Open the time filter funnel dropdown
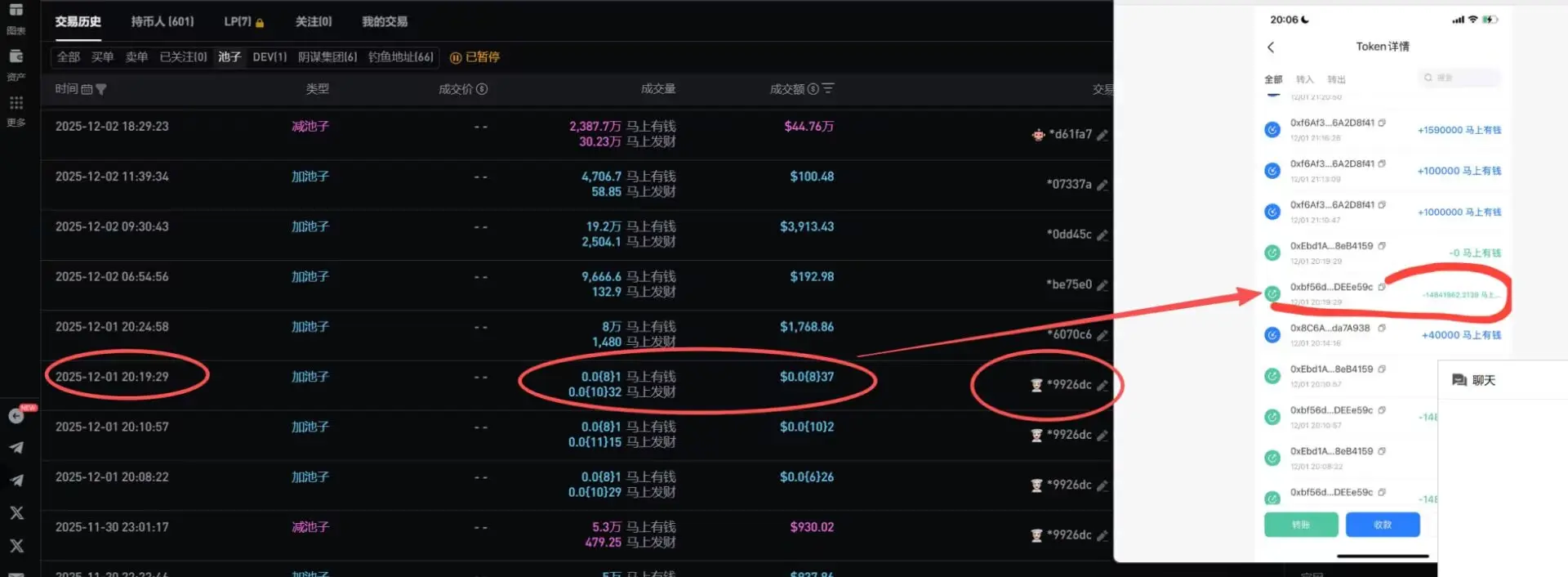The height and width of the screenshot is (577, 1568). click(x=101, y=89)
